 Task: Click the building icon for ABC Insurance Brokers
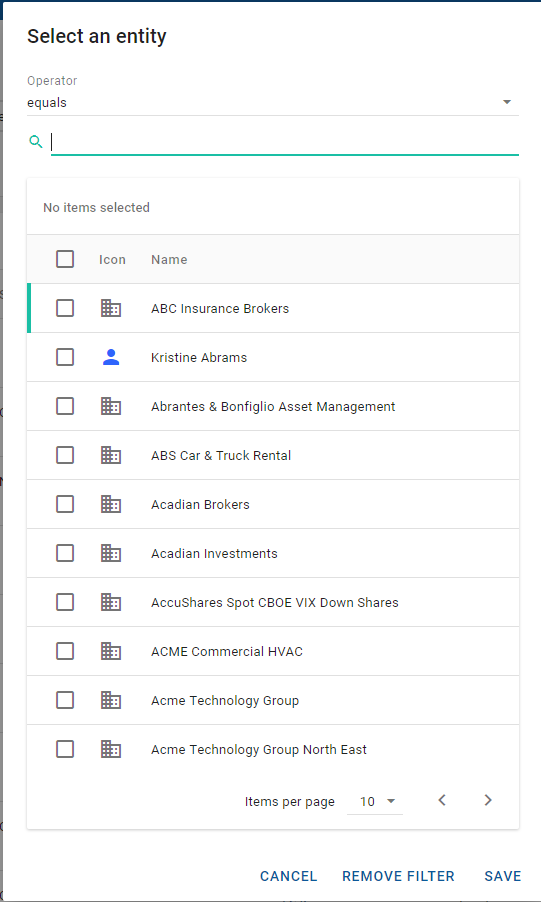point(111,308)
